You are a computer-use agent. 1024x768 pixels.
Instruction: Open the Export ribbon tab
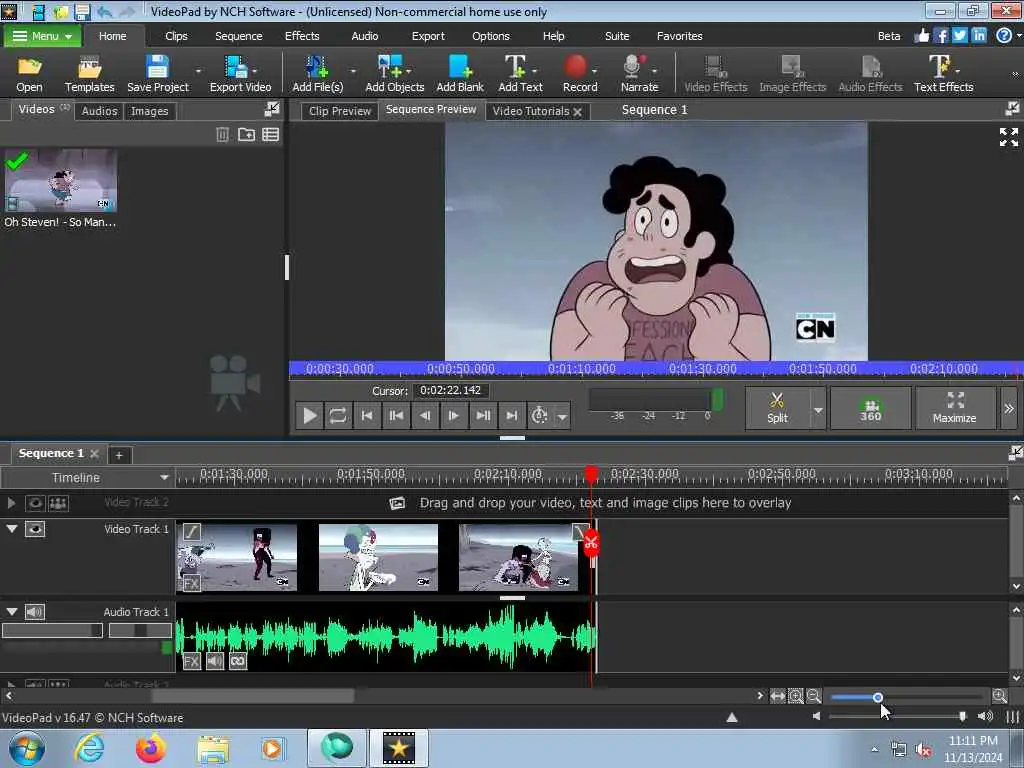[x=428, y=36]
